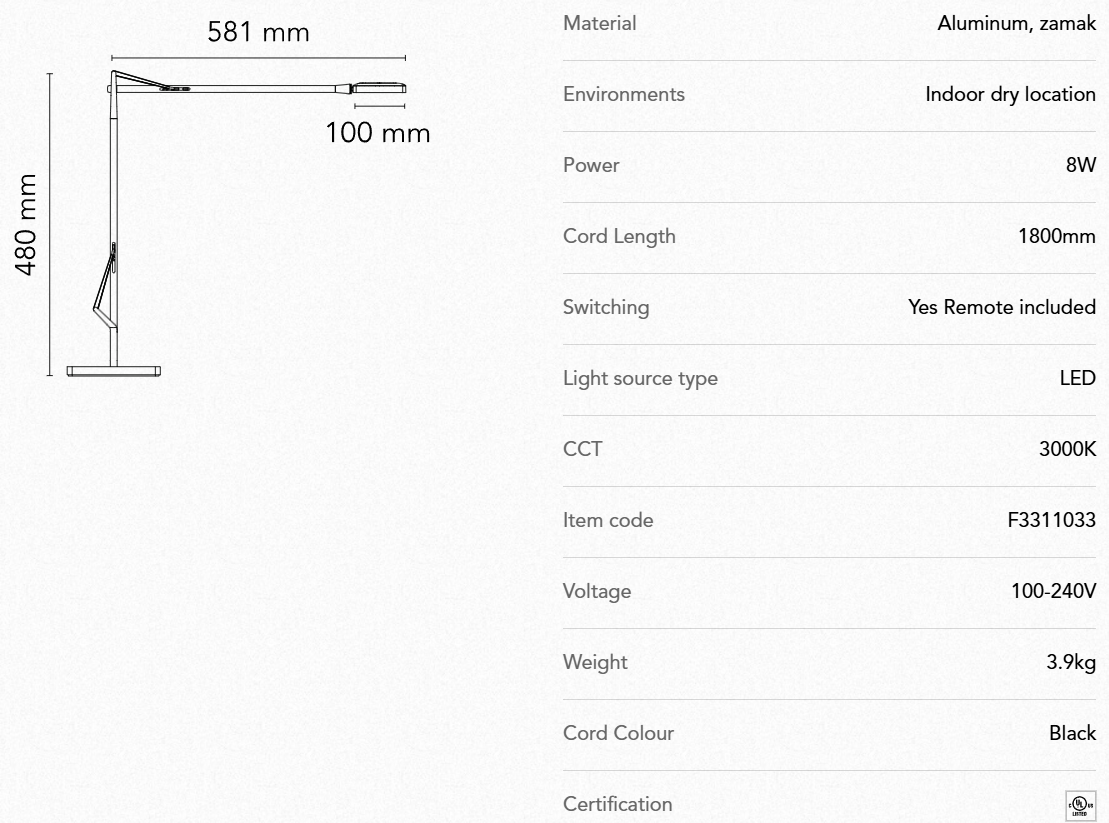The image size is (1109, 823).
Task: Select the Light source type label
Action: (x=640, y=378)
